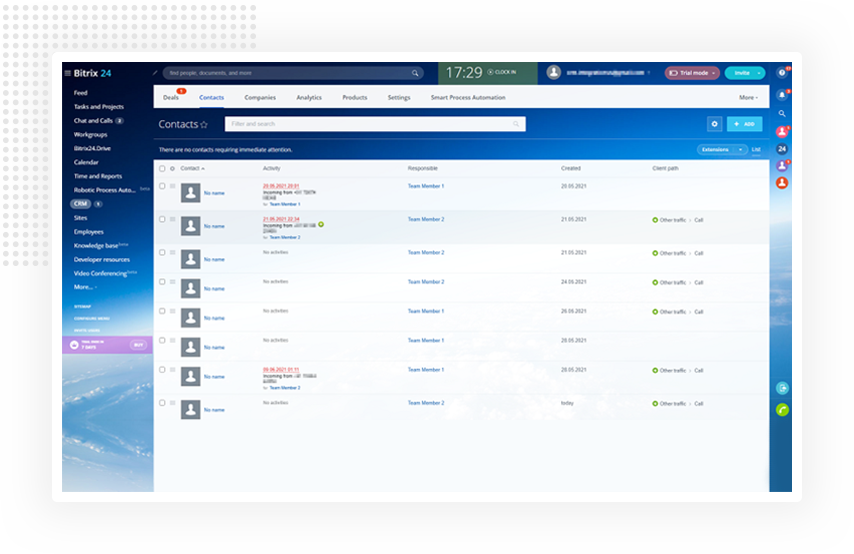This screenshot has height=554, width=854.
Task: Click the teal icon above the phone button
Action: pyautogui.click(x=782, y=388)
